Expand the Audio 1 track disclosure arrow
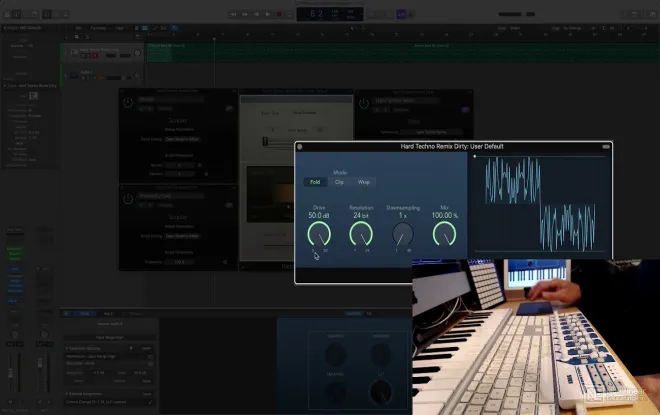Viewport: 660px width, 415px height. pos(65,76)
